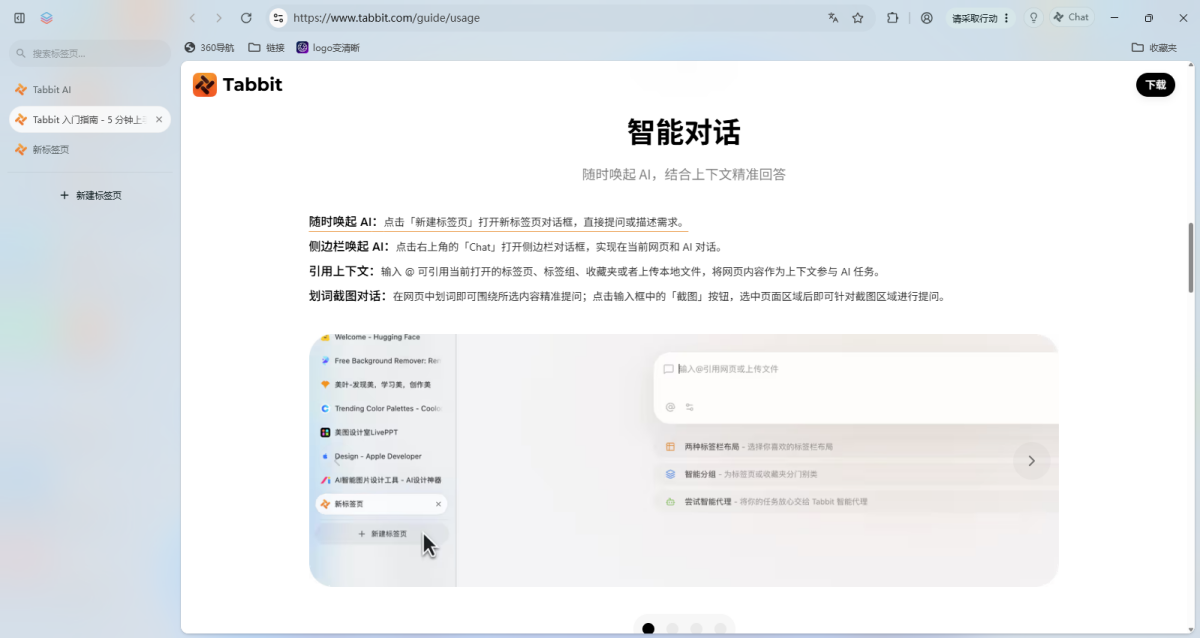Select the second carousel dot indicator
This screenshot has width=1200, height=638.
672,629
